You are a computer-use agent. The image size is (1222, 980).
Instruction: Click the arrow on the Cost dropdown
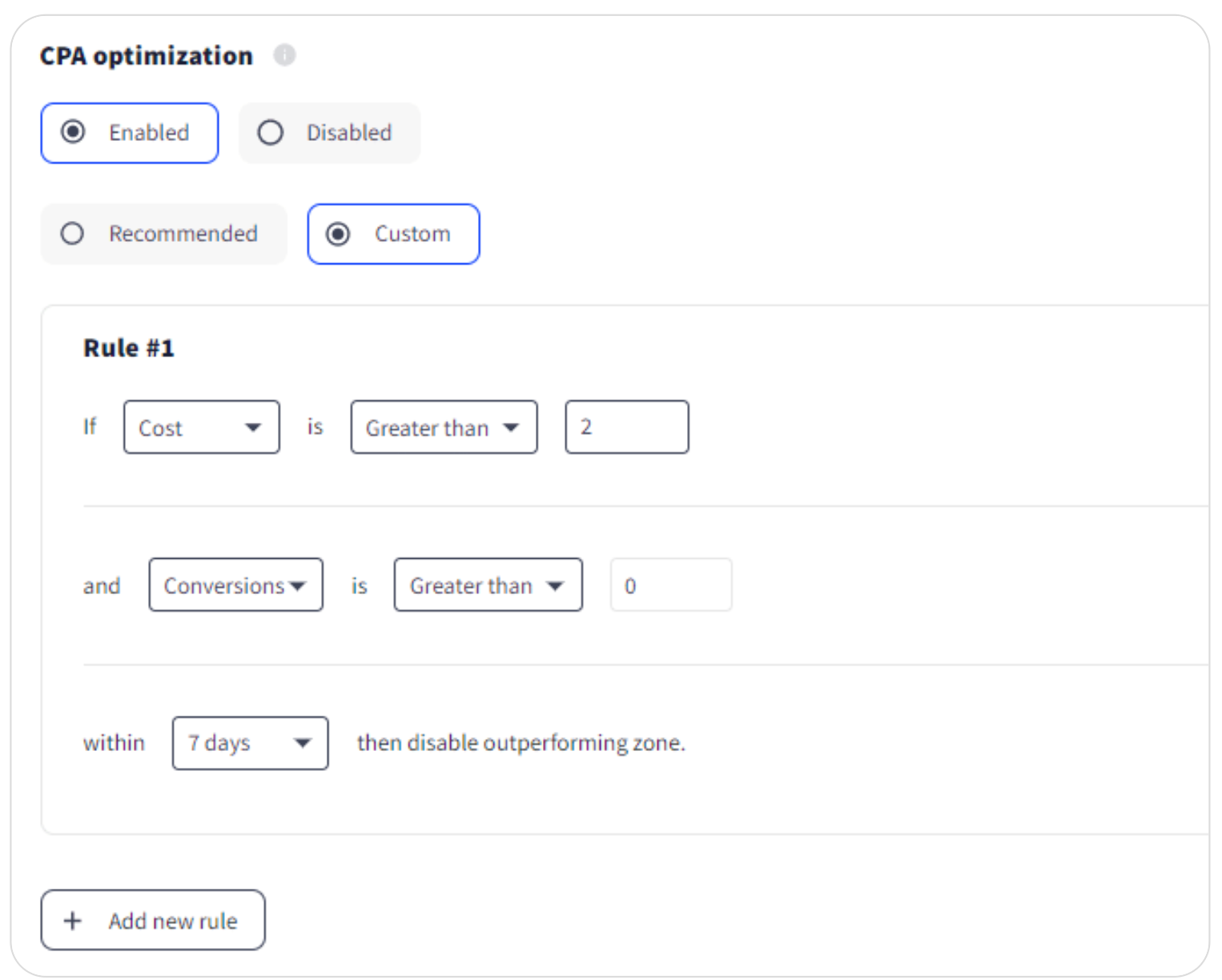click(253, 428)
